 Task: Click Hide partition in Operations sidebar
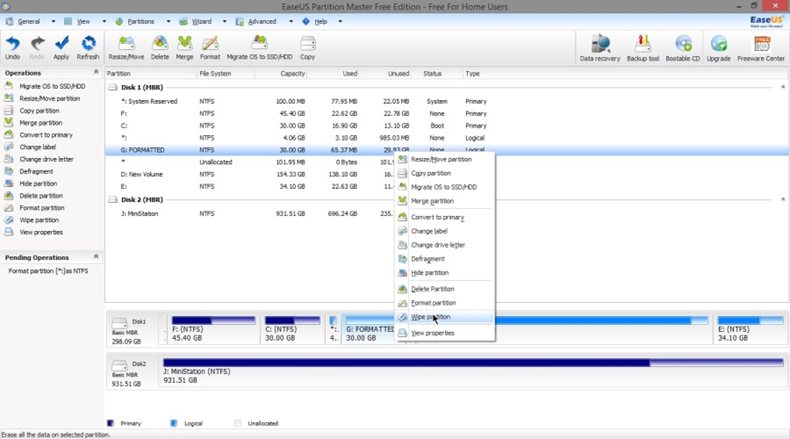pos(38,183)
